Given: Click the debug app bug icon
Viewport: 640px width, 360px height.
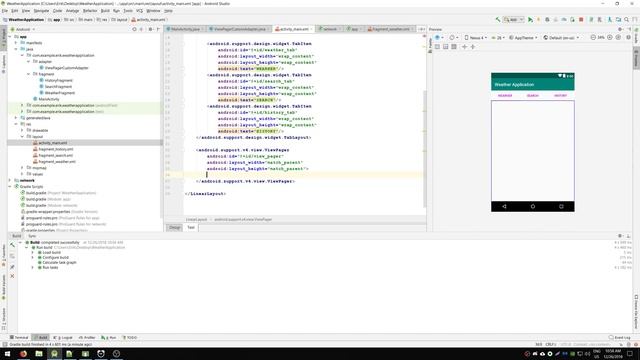Looking at the screenshot, I should 547,20.
